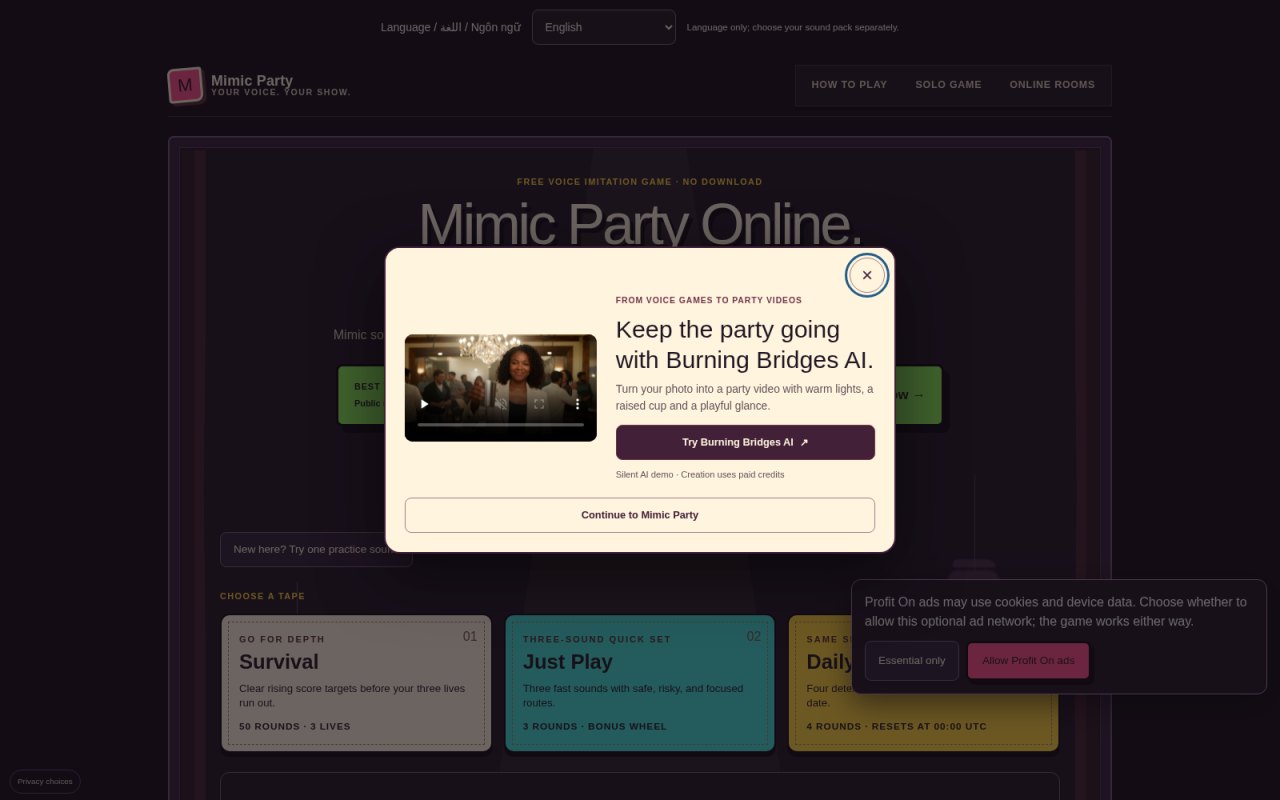Play the party demo video

[x=424, y=404]
